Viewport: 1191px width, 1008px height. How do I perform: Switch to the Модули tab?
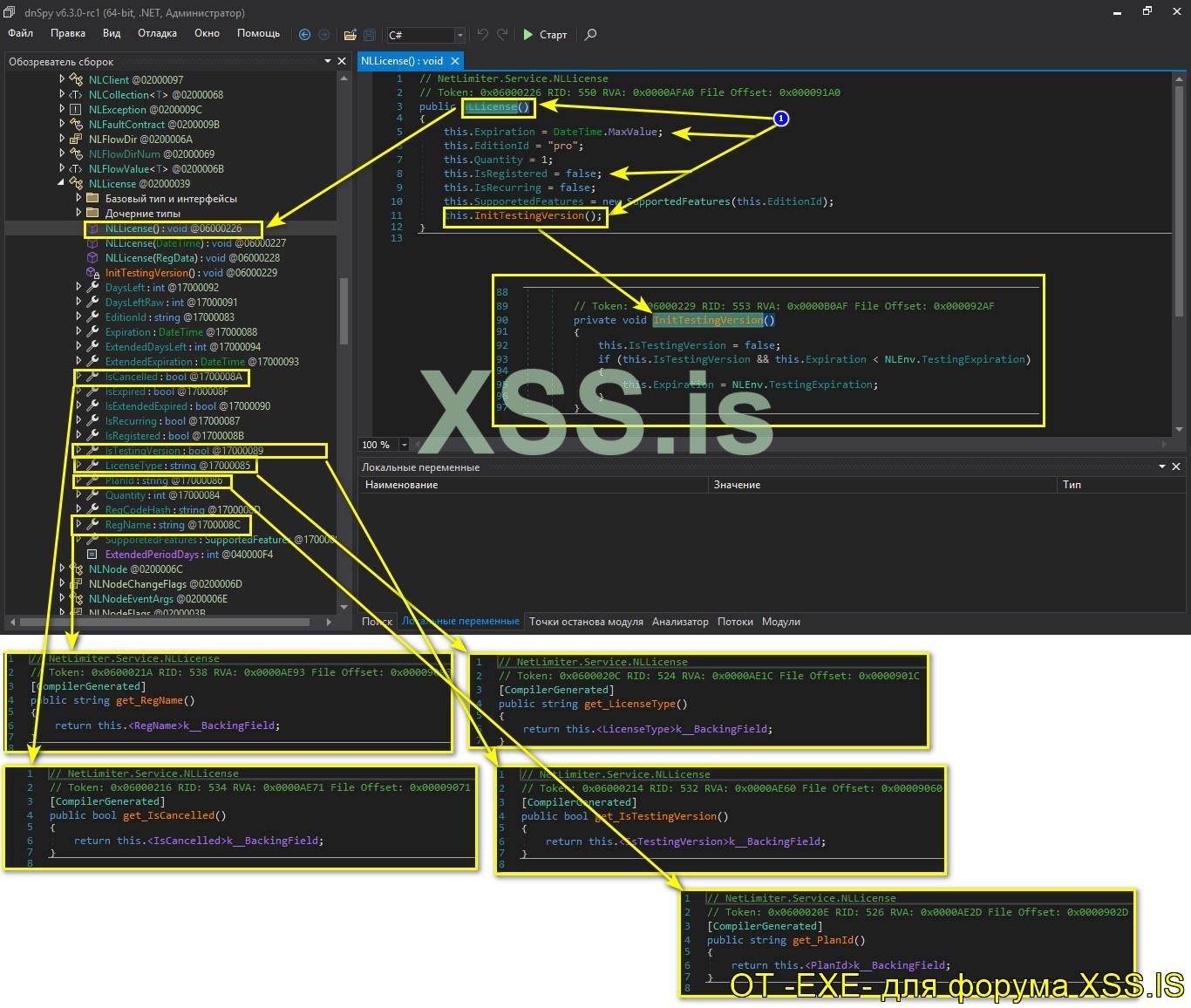coord(781,622)
